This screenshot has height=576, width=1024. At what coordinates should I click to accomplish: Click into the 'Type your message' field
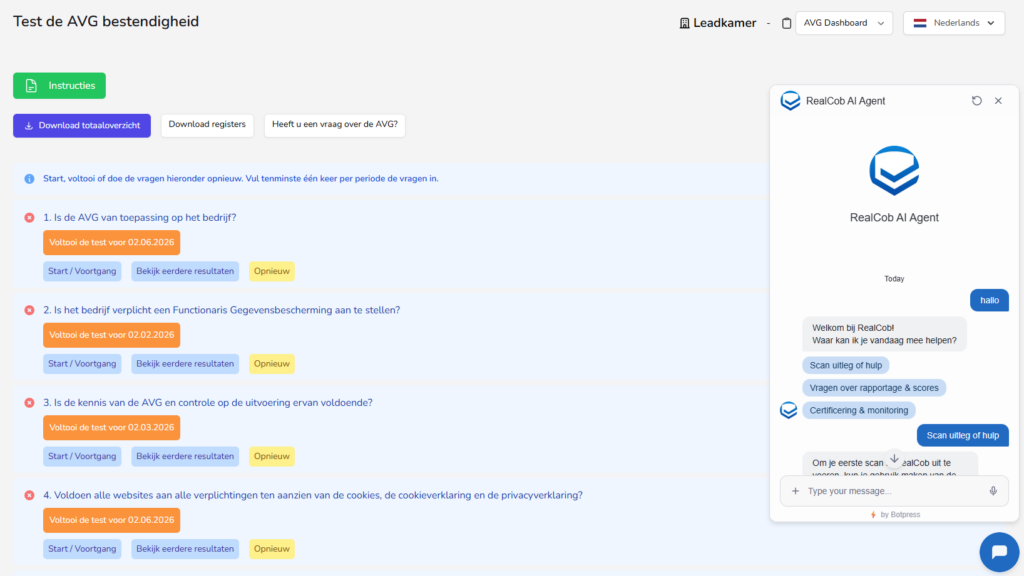890,491
